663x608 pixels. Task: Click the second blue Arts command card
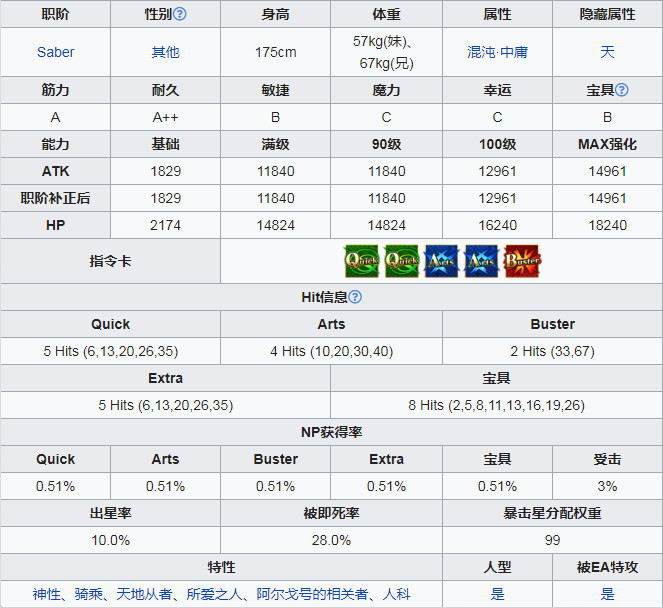pos(482,261)
